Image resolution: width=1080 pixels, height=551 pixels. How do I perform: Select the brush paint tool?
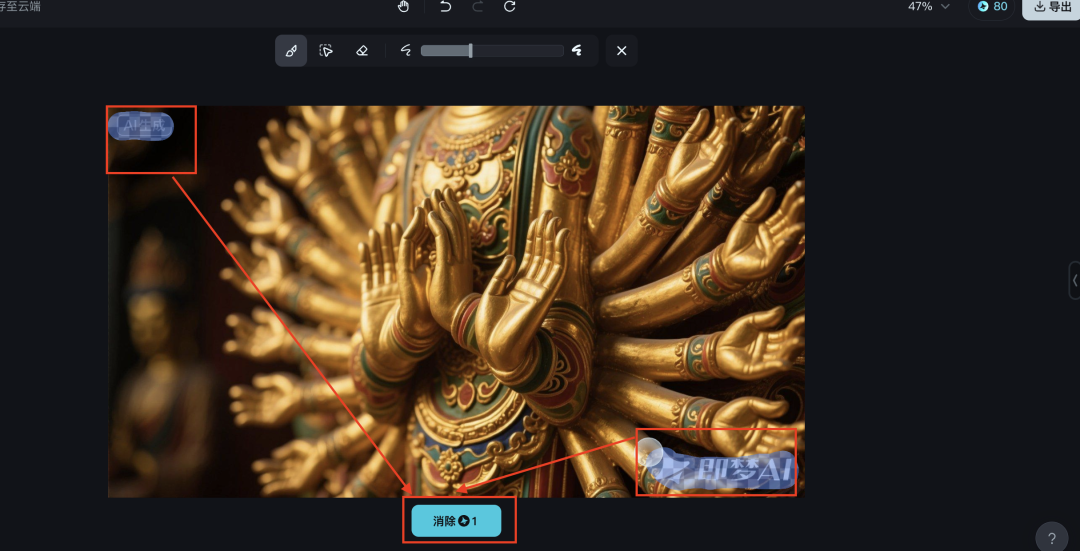(291, 51)
